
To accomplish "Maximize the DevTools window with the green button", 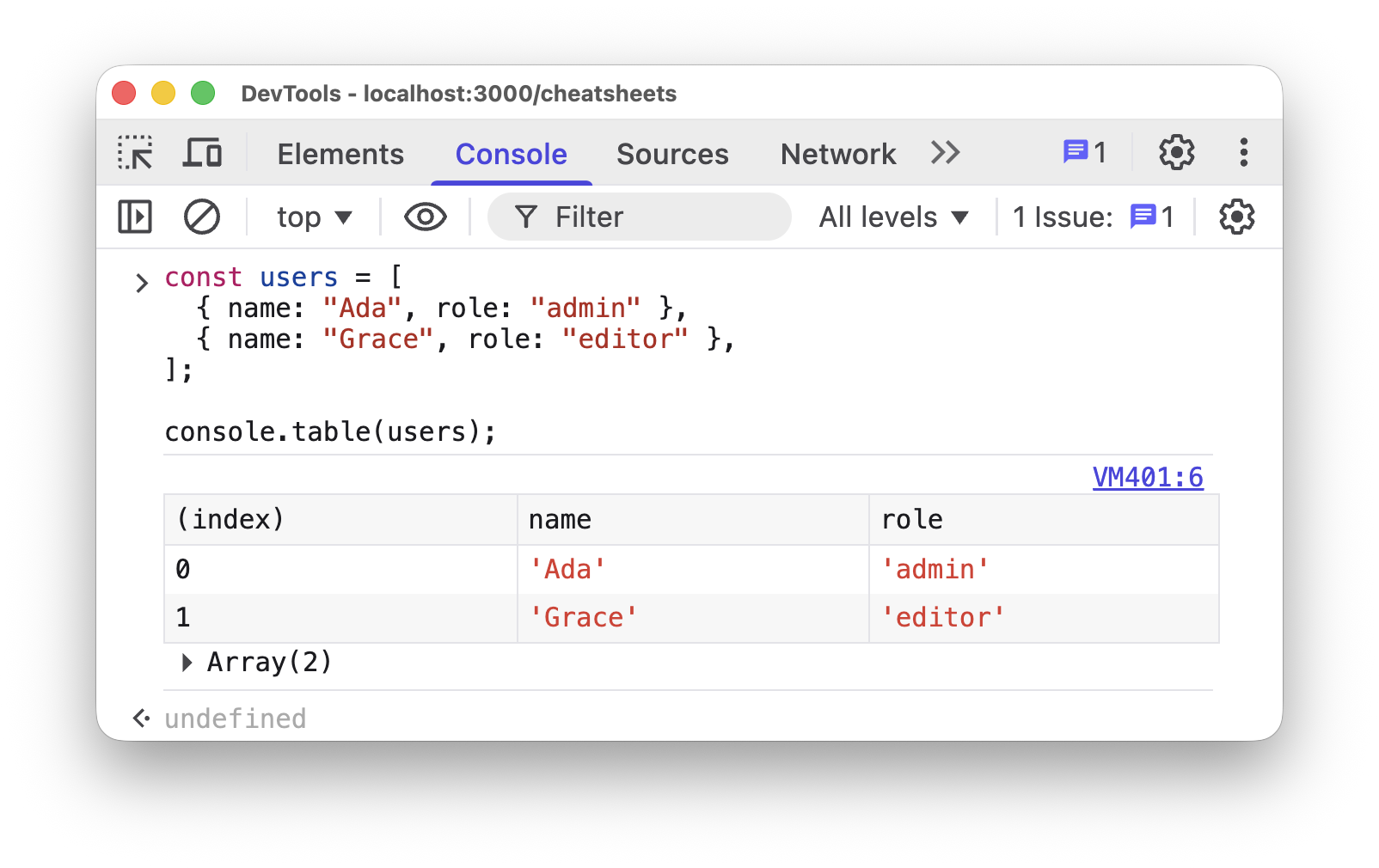I will click(x=203, y=93).
